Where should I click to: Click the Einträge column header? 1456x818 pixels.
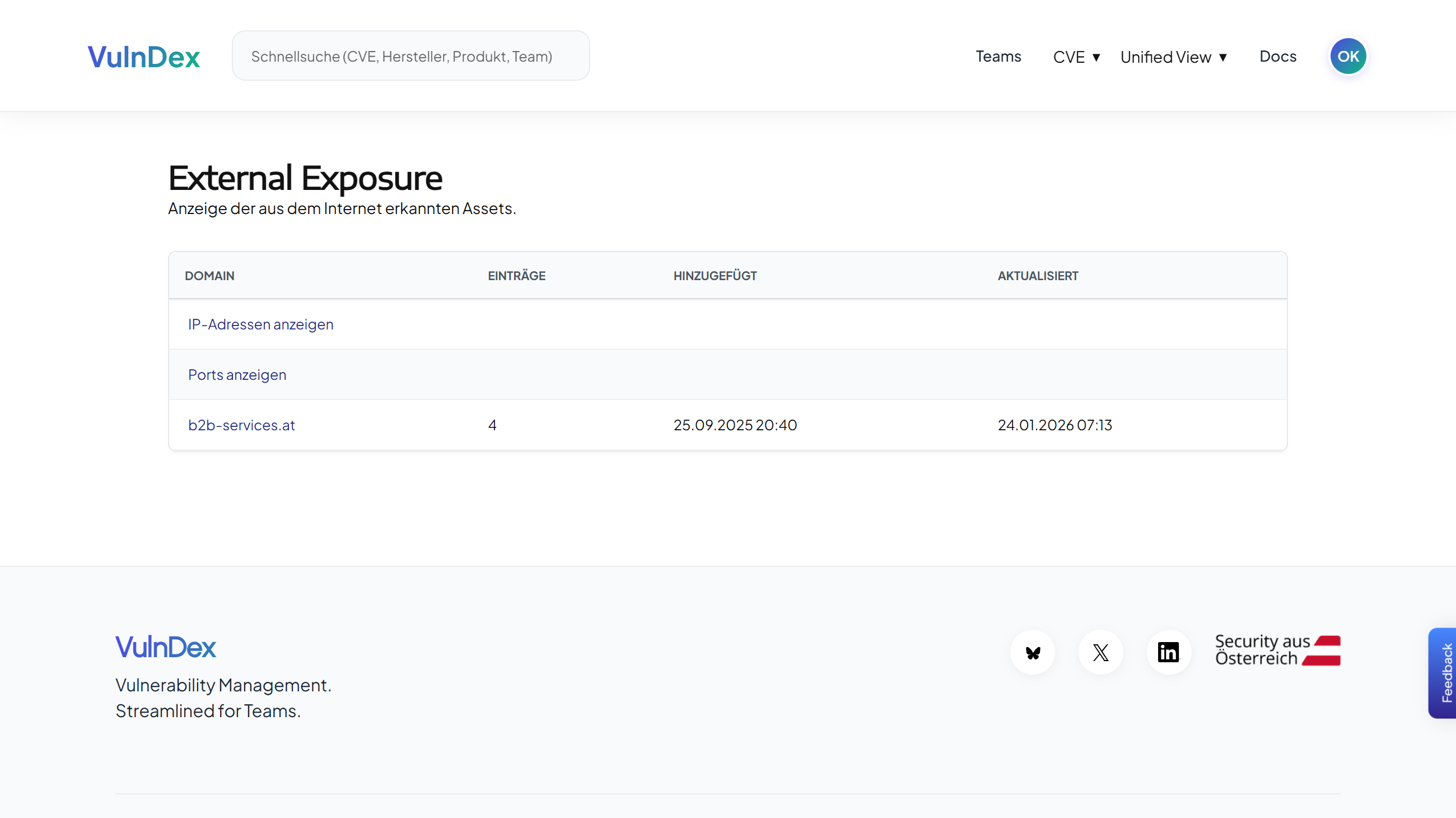516,275
